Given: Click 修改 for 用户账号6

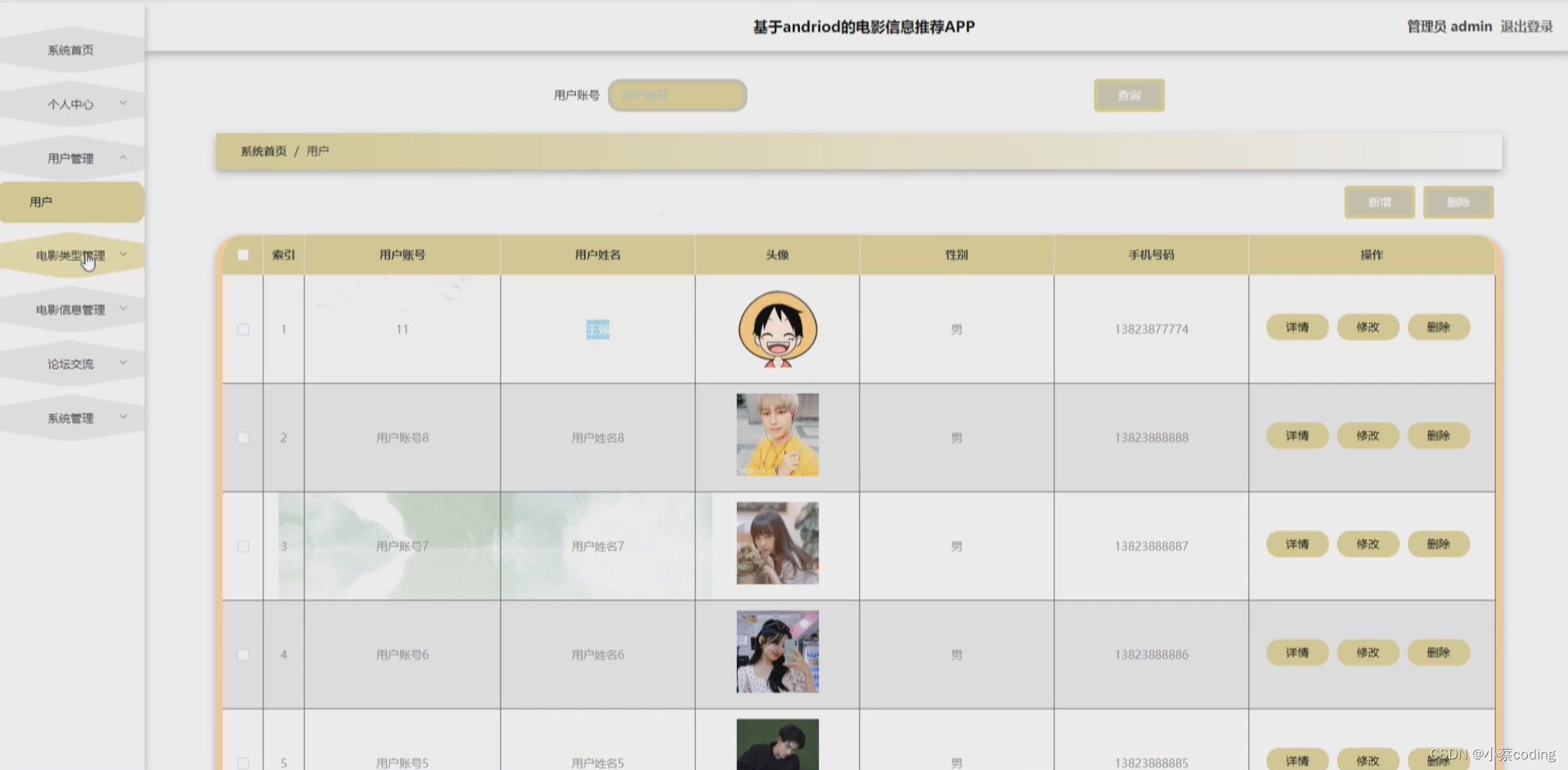Looking at the screenshot, I should [1368, 652].
